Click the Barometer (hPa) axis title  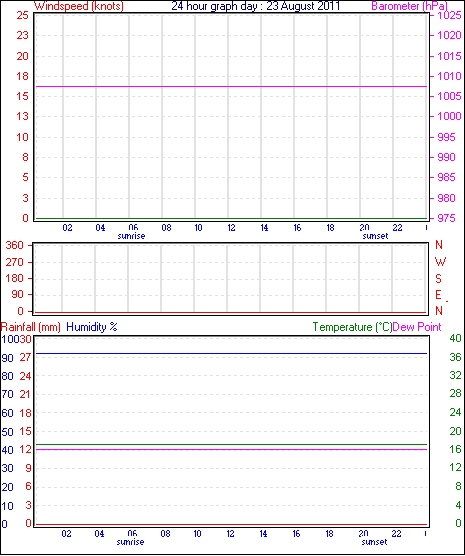[410, 6]
